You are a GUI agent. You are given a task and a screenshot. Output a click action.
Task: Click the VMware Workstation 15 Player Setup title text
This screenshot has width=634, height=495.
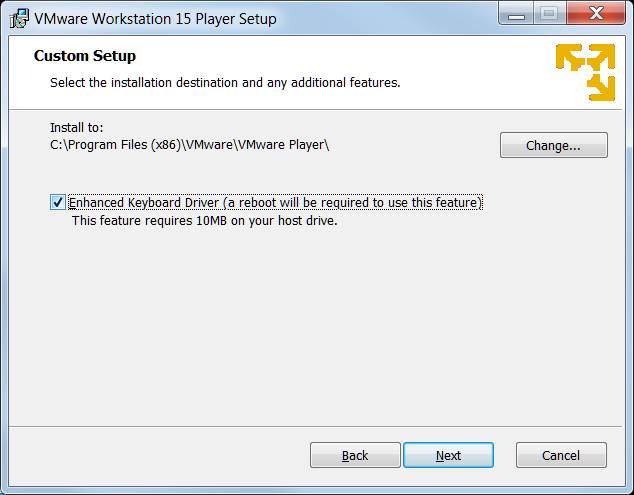[x=156, y=19]
